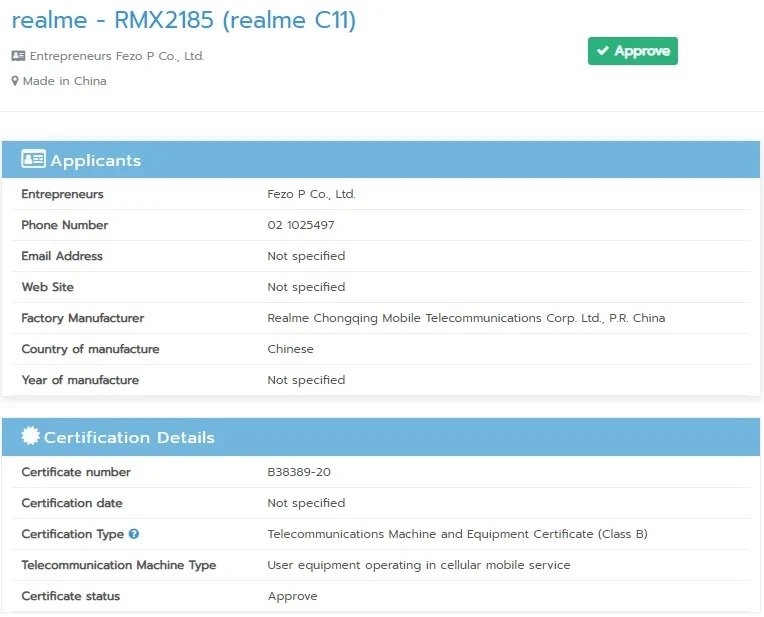This screenshot has width=764, height=617.
Task: Click the 'Email Address' row label
Action: pyautogui.click(x=62, y=256)
